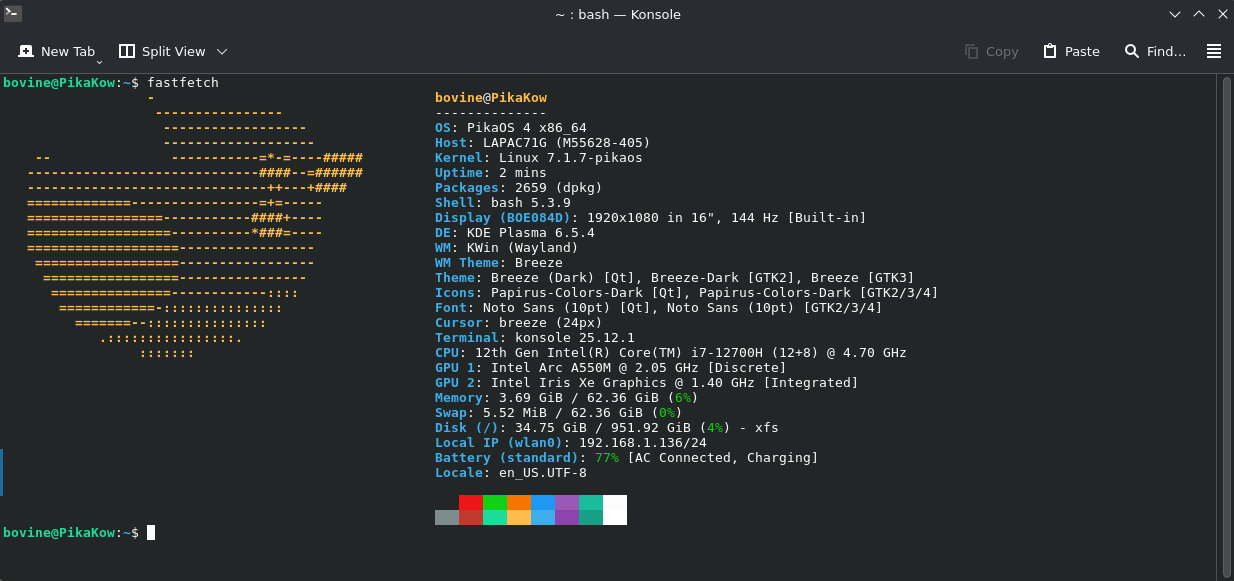Image resolution: width=1234 pixels, height=581 pixels.
Task: Click the 'DE: KDE Plasma 6.5.4' line
Action: click(x=515, y=233)
